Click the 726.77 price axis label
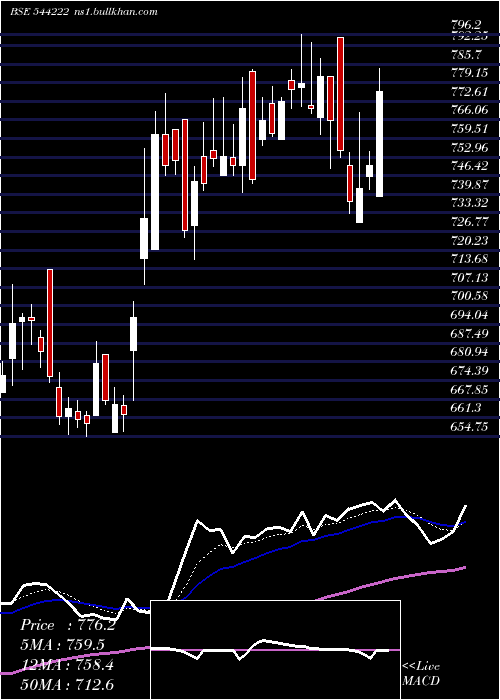This screenshot has width=500, height=700. [x=469, y=222]
